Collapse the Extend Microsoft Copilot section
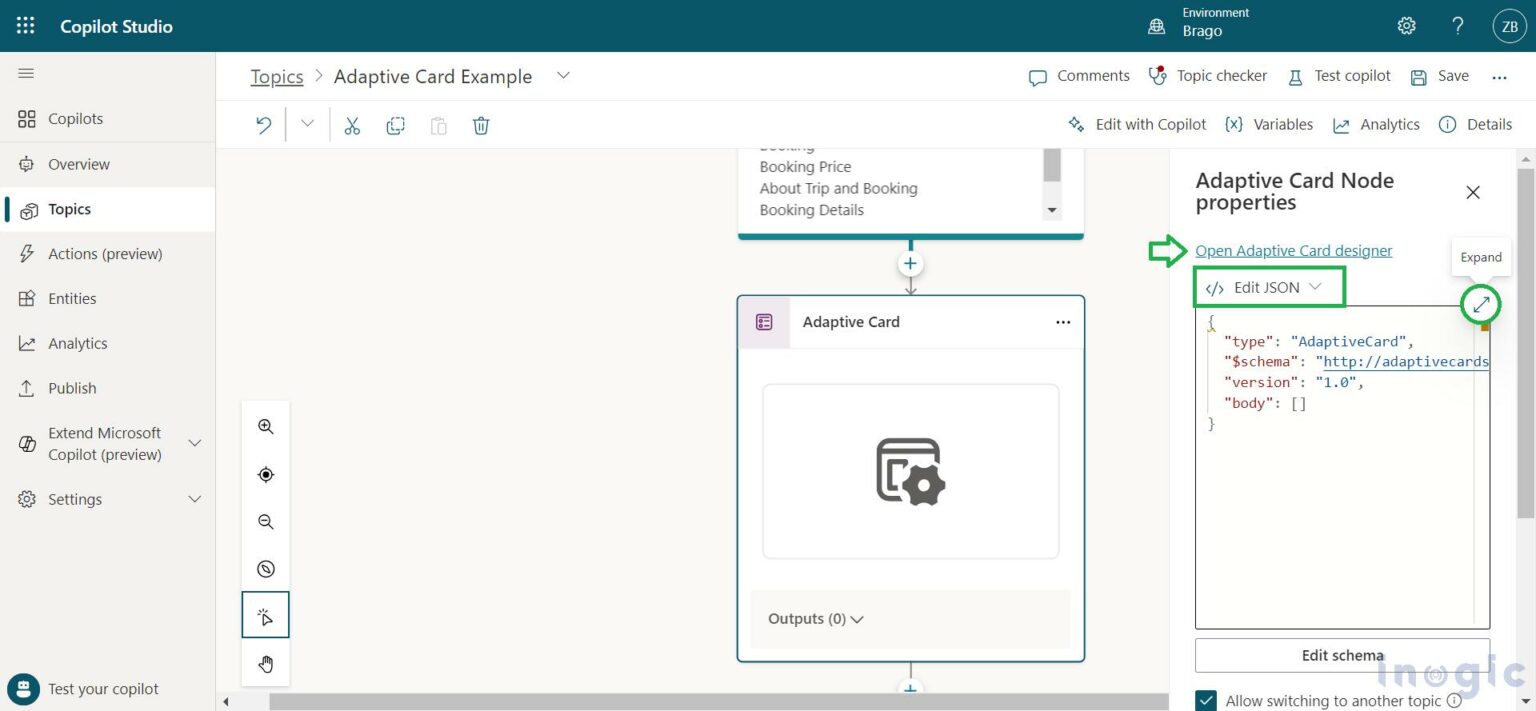This screenshot has height=711, width=1536. point(195,442)
